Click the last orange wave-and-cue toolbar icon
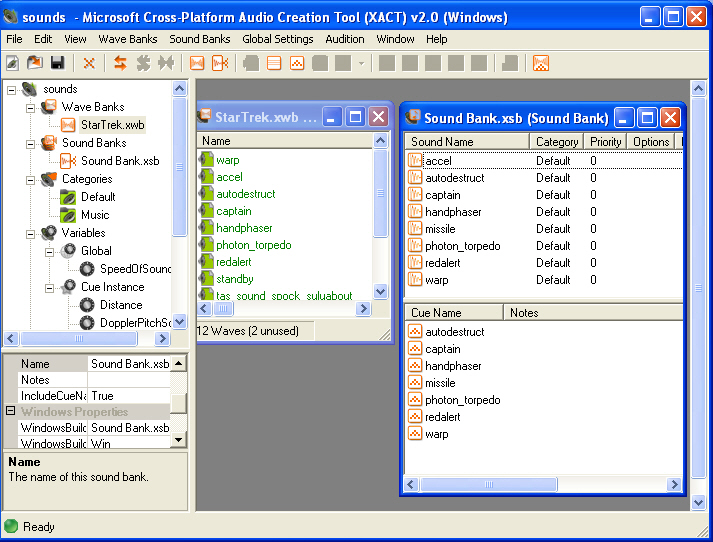 click(x=541, y=63)
